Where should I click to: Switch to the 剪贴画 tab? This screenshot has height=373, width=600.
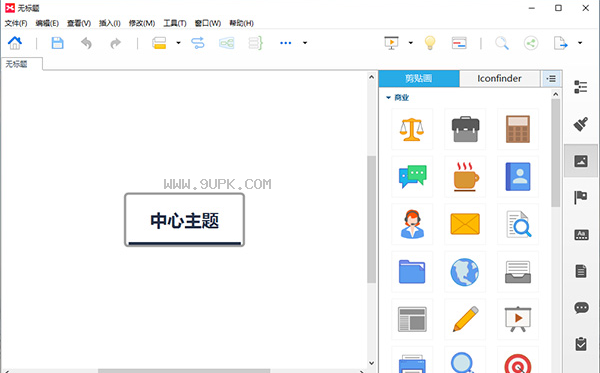419,78
